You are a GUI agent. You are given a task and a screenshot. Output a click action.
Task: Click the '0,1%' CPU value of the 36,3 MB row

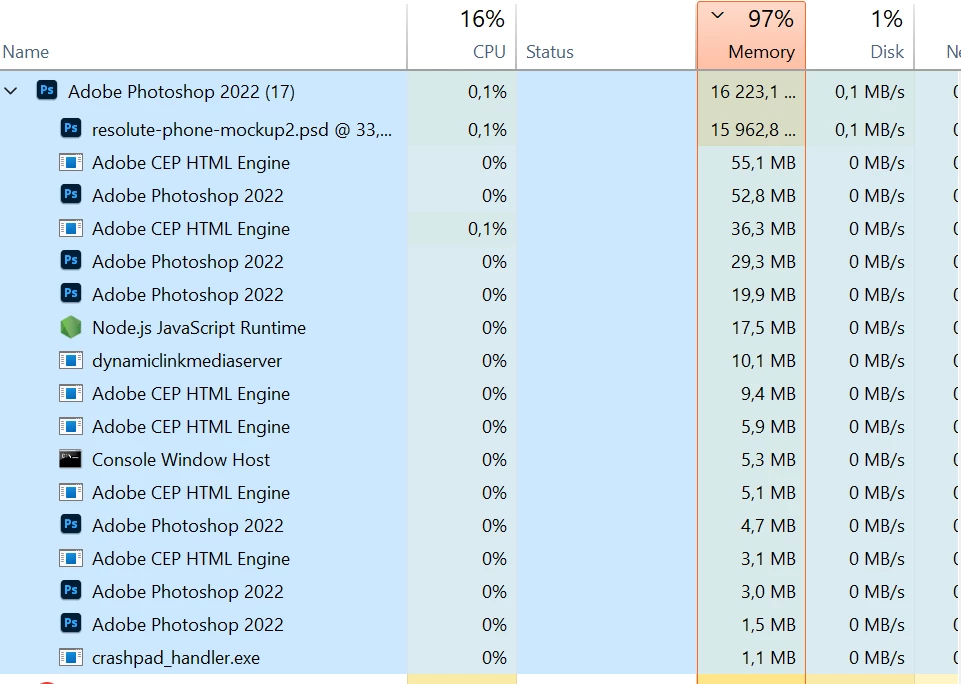(487, 229)
